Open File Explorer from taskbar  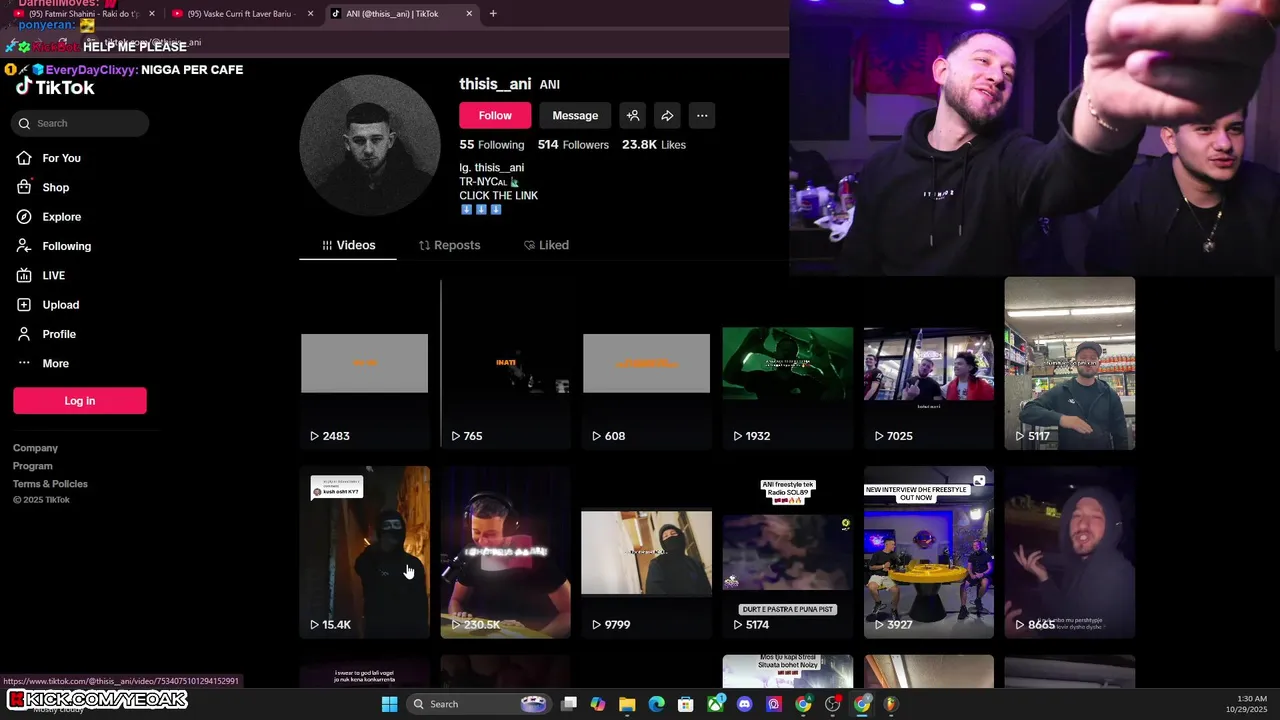click(627, 704)
